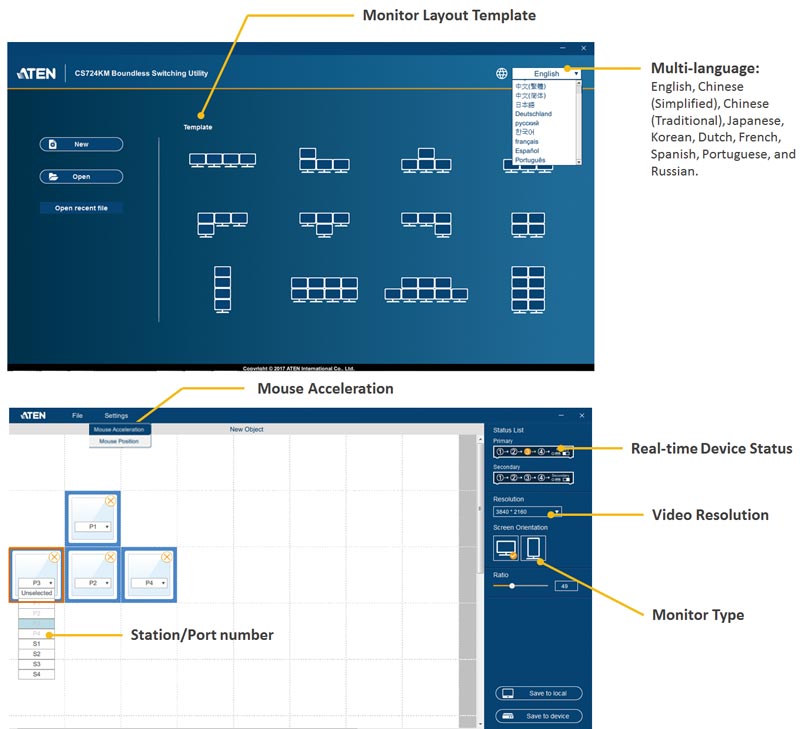Select the four-monitors-in-a-row template

point(222,160)
